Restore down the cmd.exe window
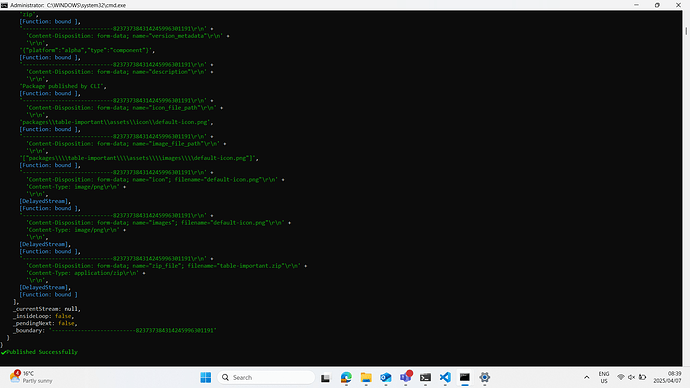Screen dimensions: 690x388 coord(657,5)
